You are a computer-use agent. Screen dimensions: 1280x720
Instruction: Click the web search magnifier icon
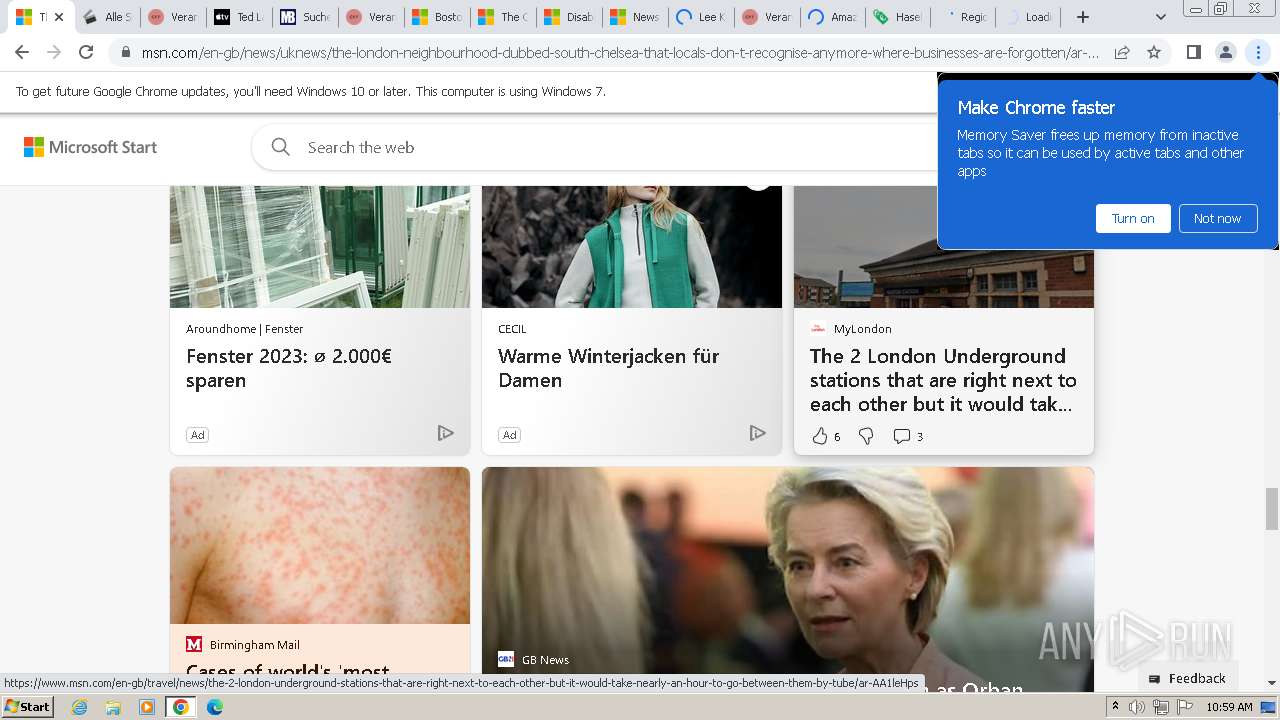coord(281,147)
